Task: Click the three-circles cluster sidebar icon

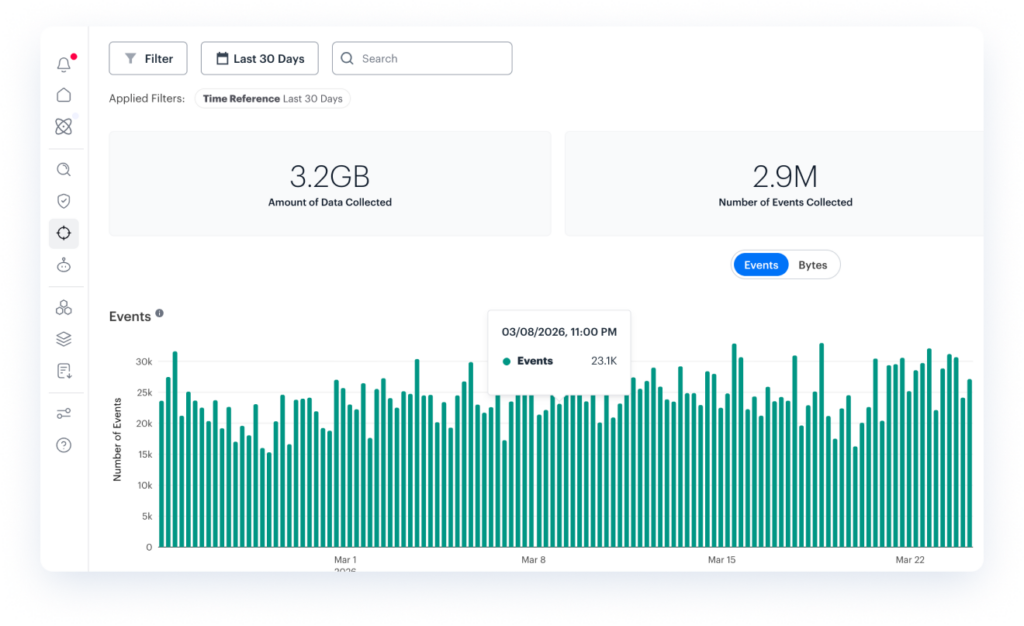Action: (x=64, y=307)
